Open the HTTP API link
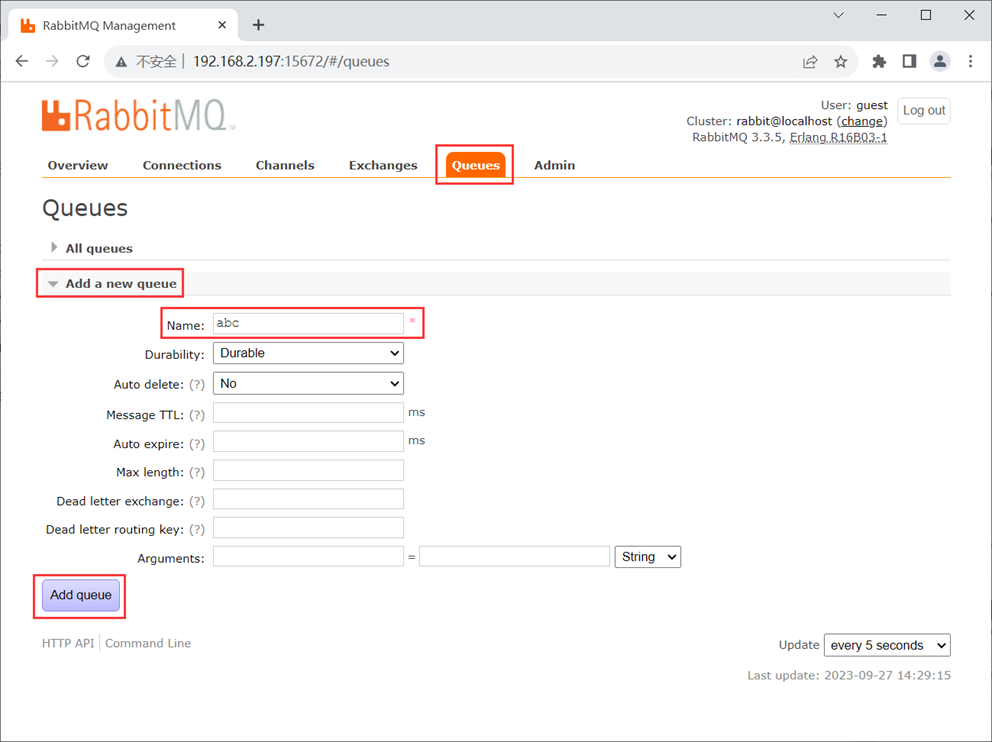The width and height of the screenshot is (992, 742). click(x=68, y=643)
